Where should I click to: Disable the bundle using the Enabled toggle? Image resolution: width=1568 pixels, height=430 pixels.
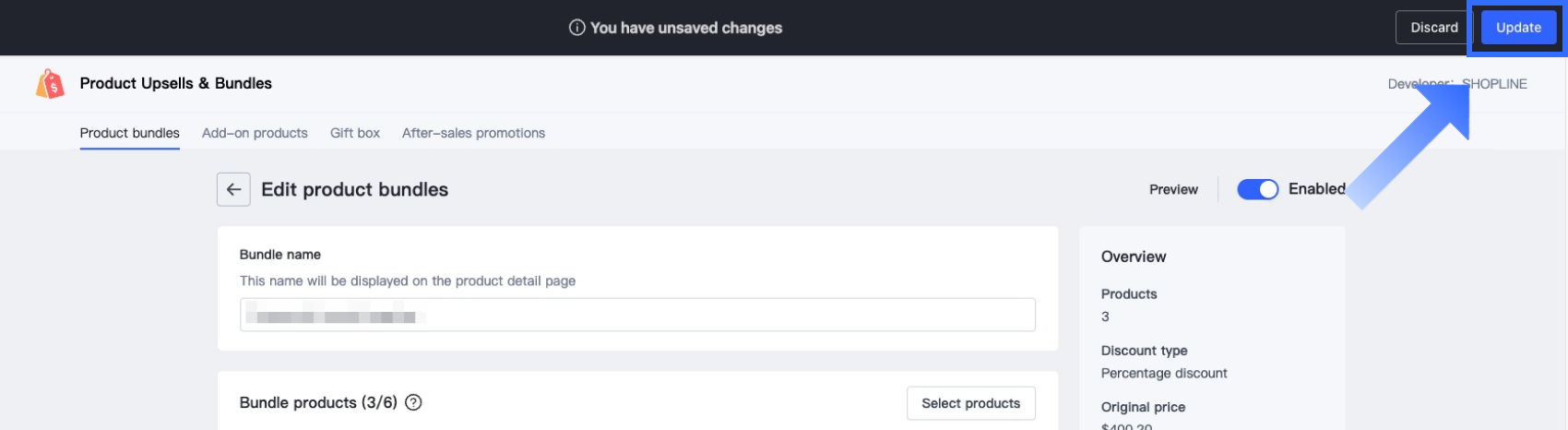[1257, 189]
